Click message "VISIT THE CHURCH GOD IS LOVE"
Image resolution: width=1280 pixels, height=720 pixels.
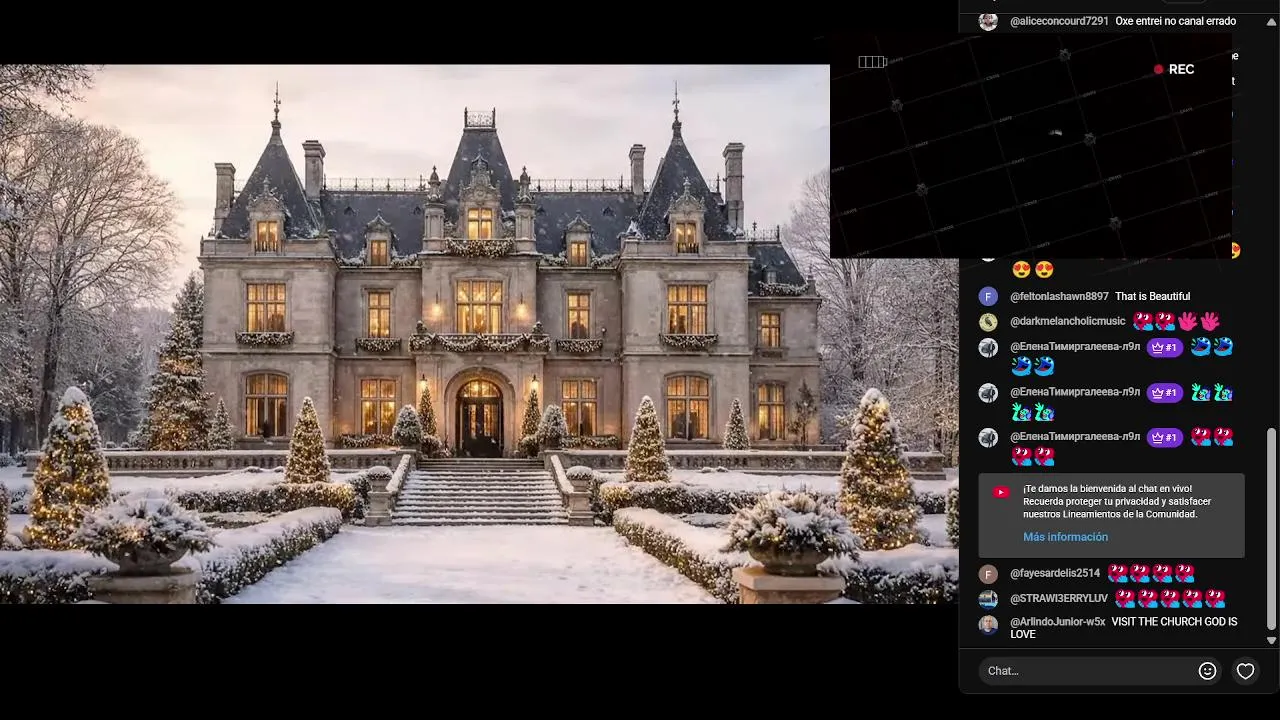tap(1124, 628)
